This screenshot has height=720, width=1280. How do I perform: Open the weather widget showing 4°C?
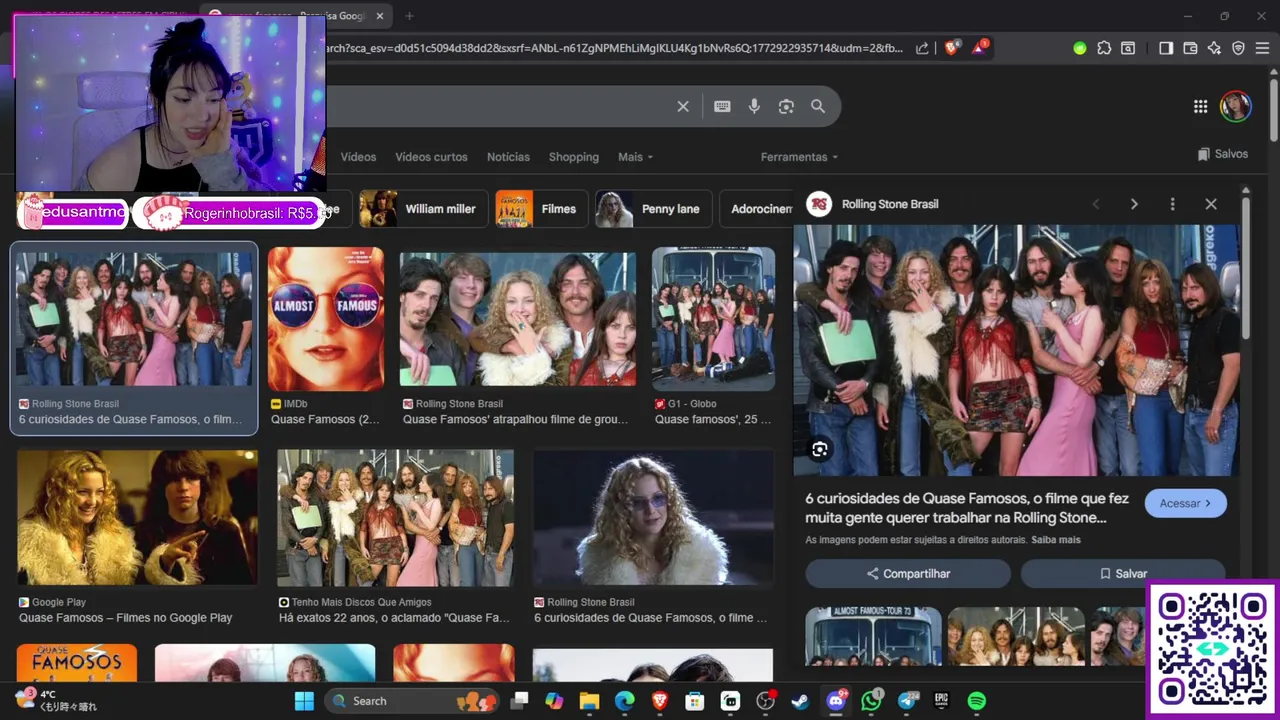57,700
